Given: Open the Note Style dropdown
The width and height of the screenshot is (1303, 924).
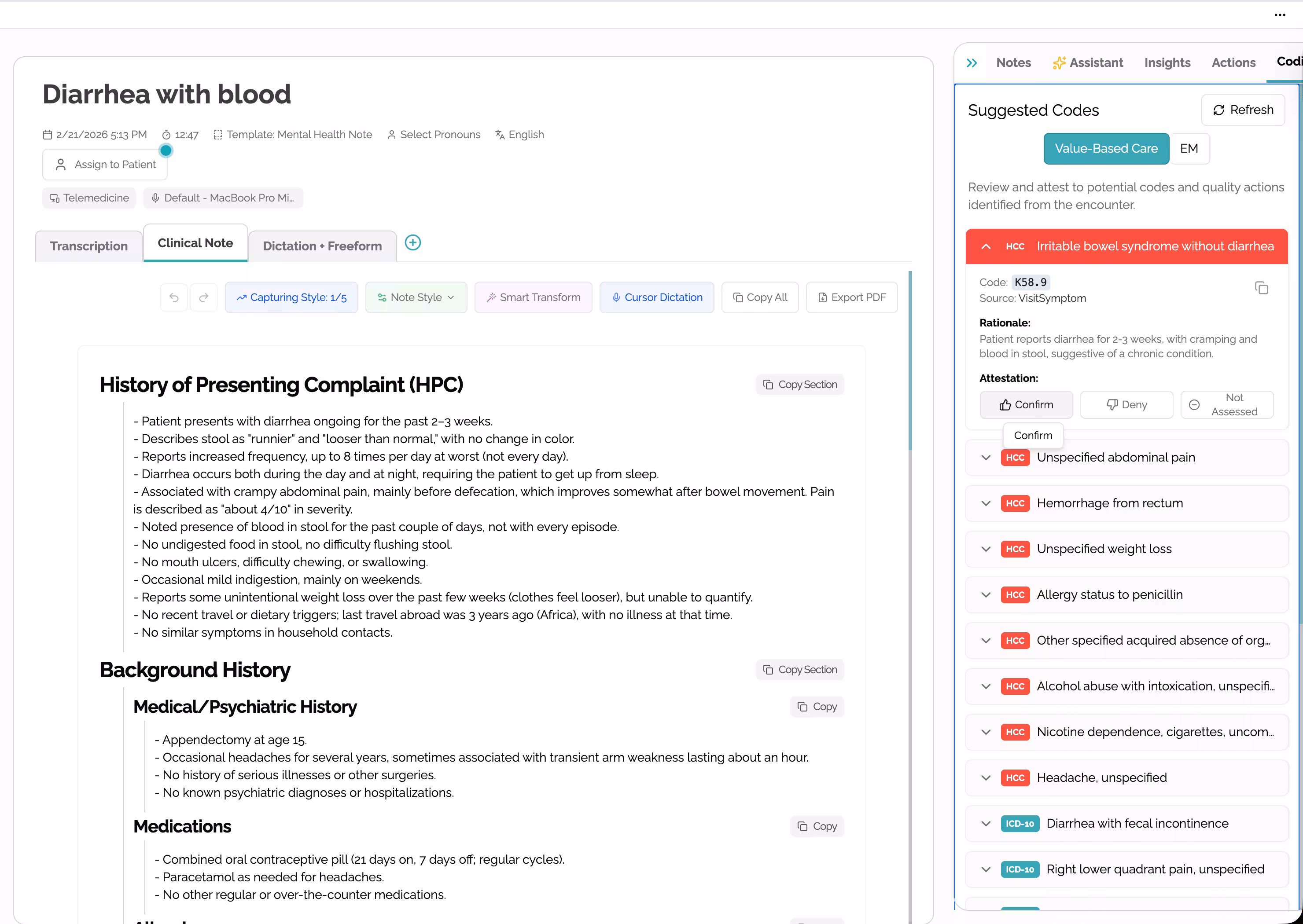Looking at the screenshot, I should tap(416, 297).
